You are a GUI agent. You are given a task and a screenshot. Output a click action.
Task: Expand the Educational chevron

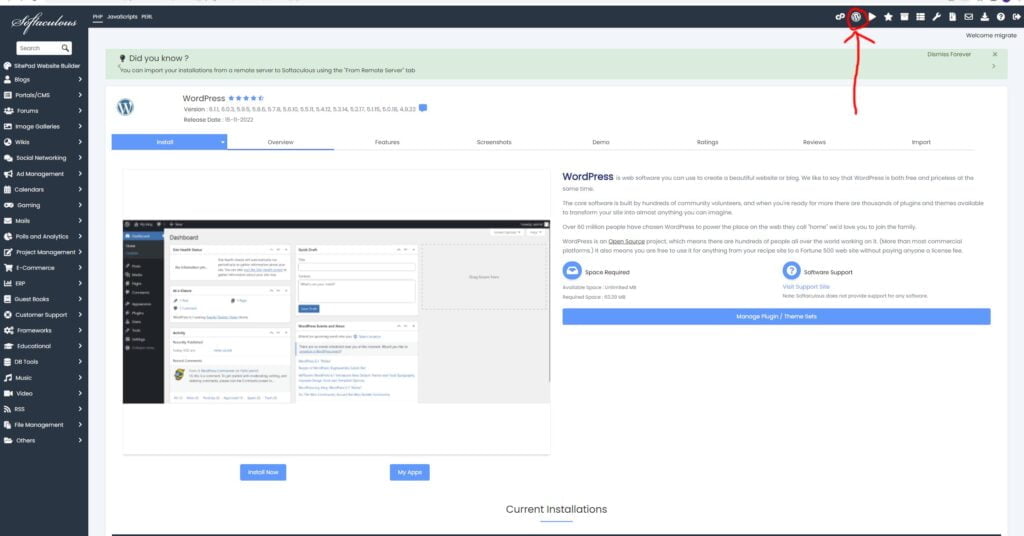(x=80, y=346)
